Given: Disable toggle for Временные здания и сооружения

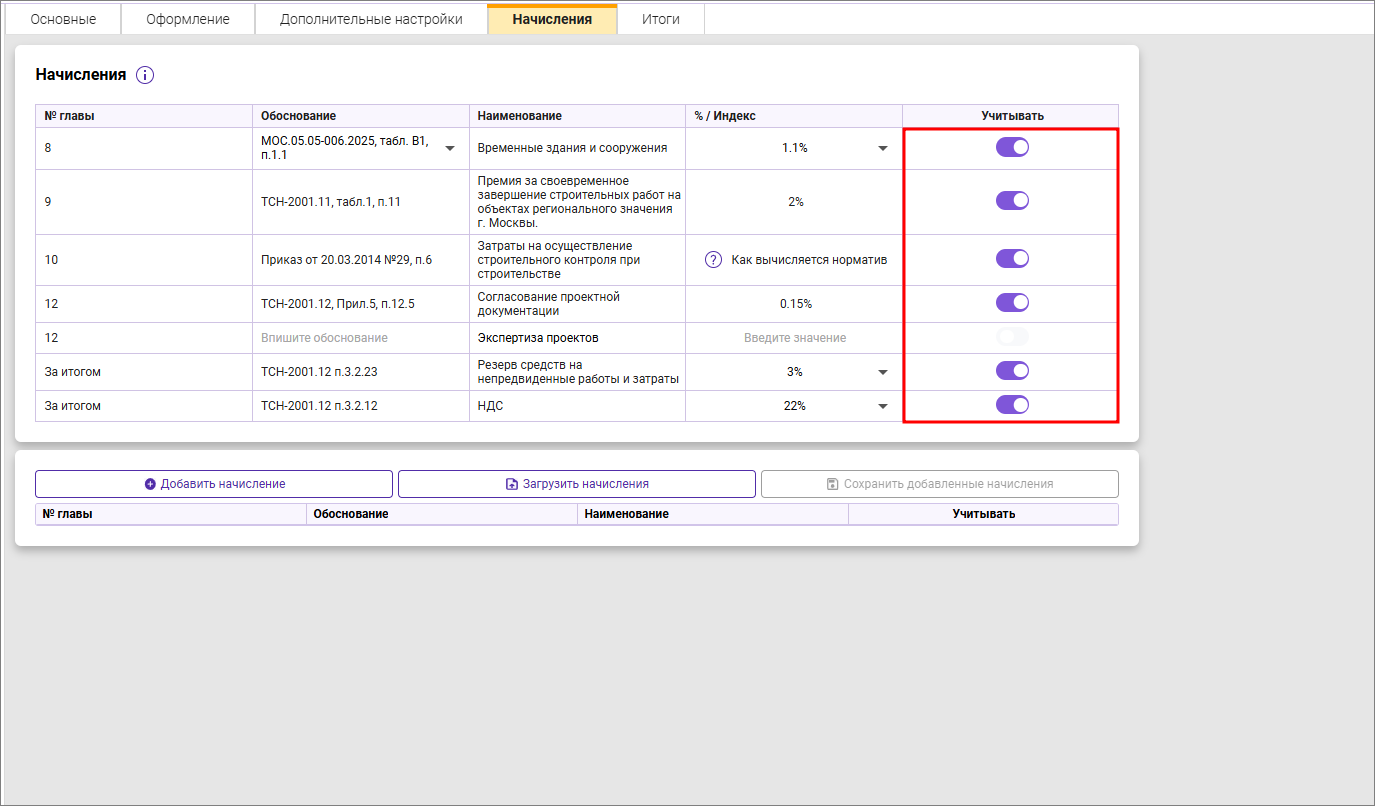Looking at the screenshot, I should tap(1012, 148).
